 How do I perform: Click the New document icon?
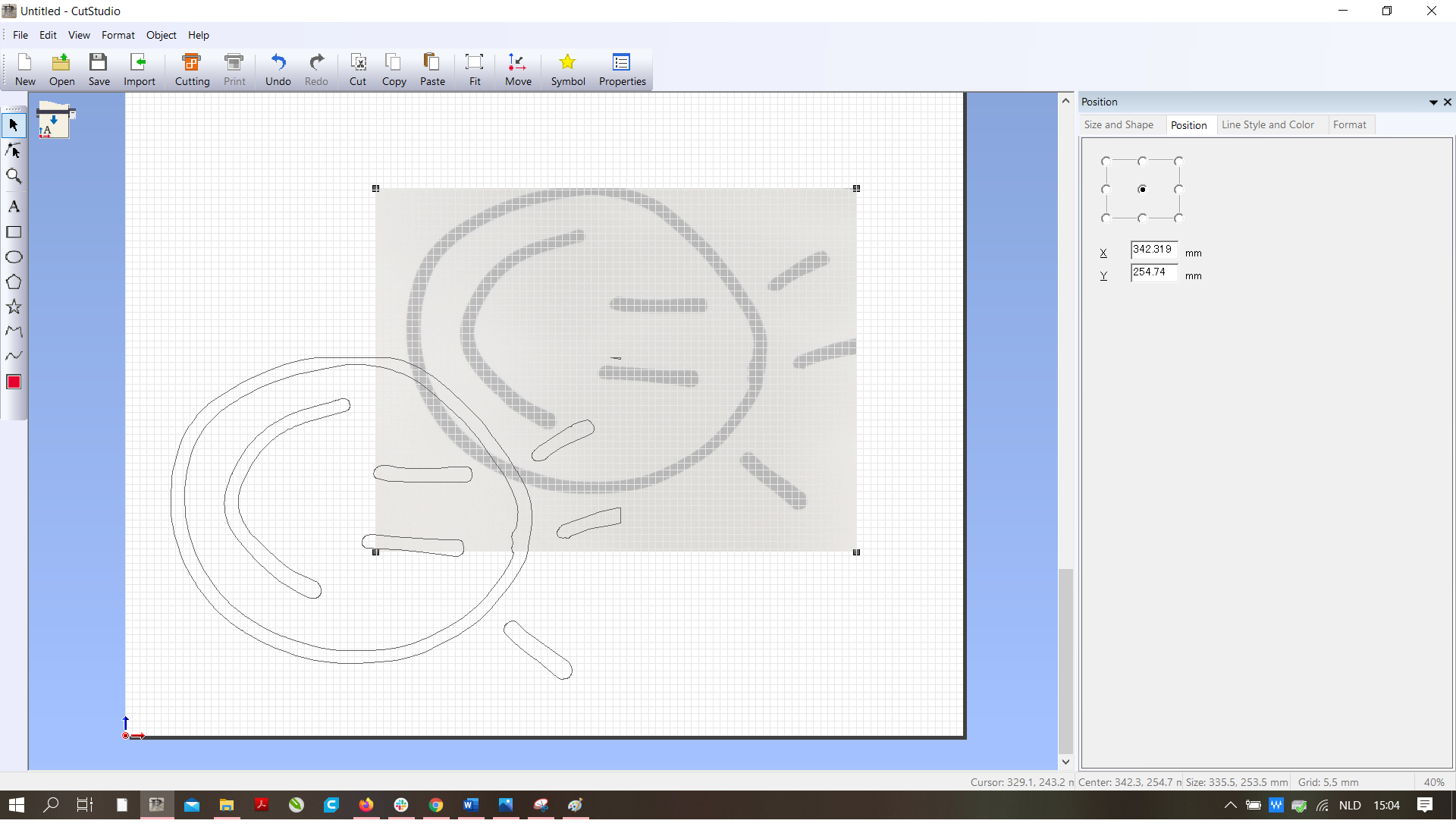coord(25,70)
